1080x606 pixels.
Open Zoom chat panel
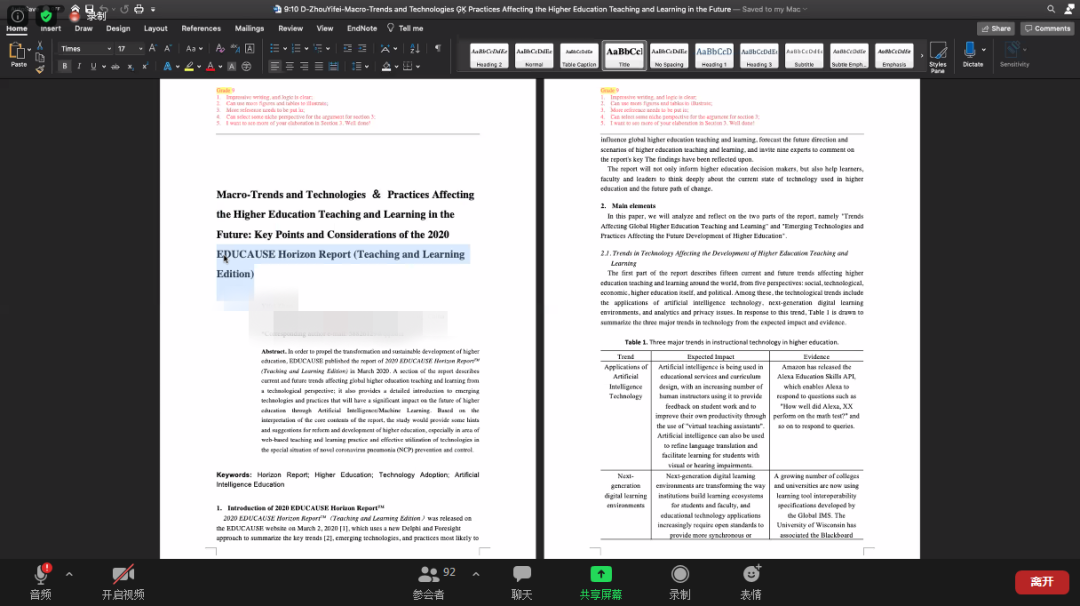(x=521, y=582)
